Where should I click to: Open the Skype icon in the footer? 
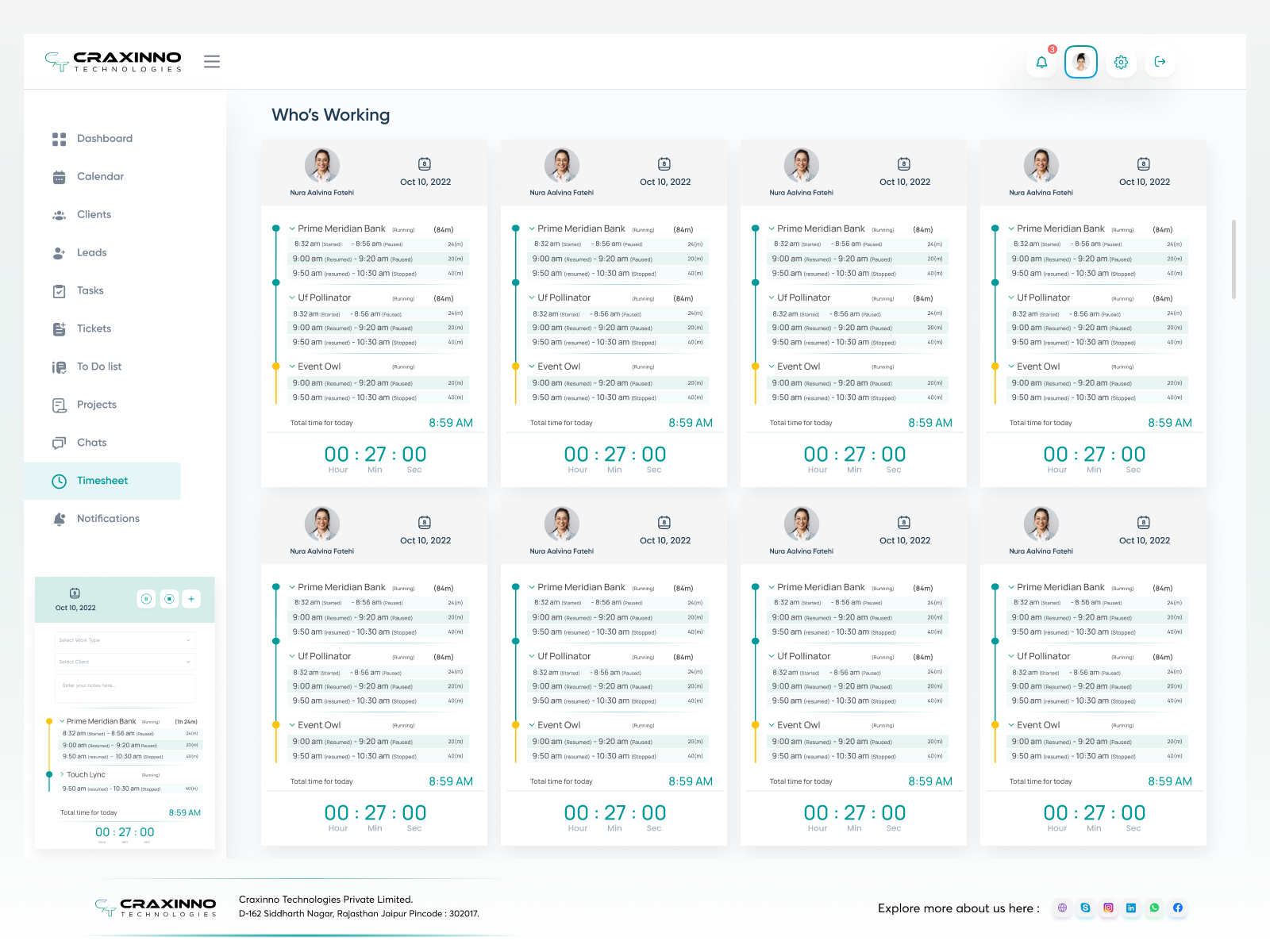pyautogui.click(x=1085, y=908)
